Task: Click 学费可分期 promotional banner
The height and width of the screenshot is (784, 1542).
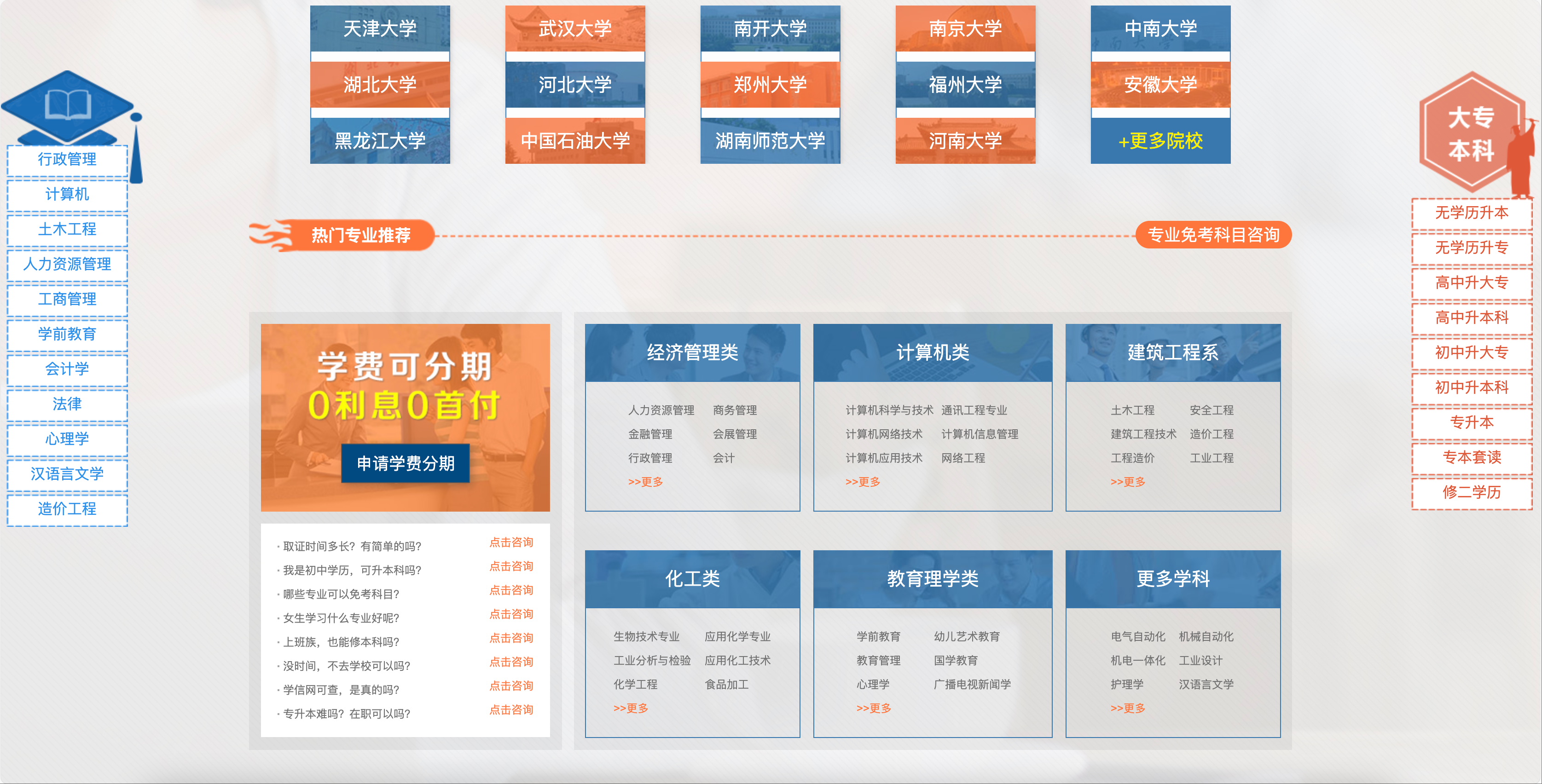Action: [x=405, y=418]
